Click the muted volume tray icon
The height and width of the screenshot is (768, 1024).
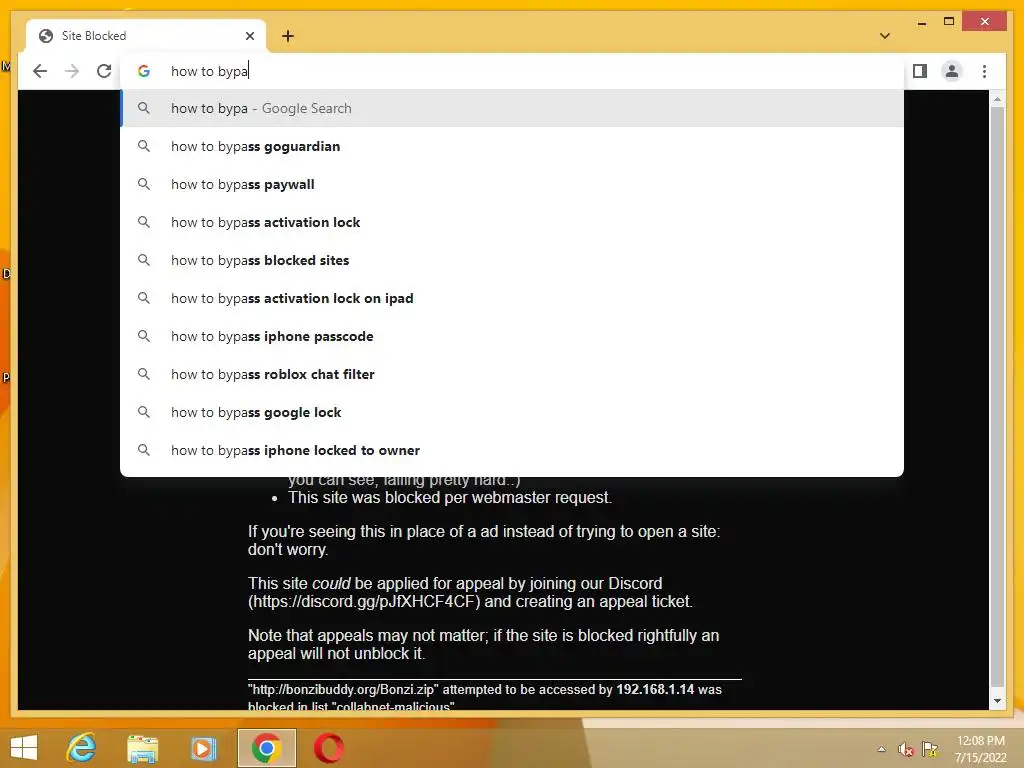905,749
